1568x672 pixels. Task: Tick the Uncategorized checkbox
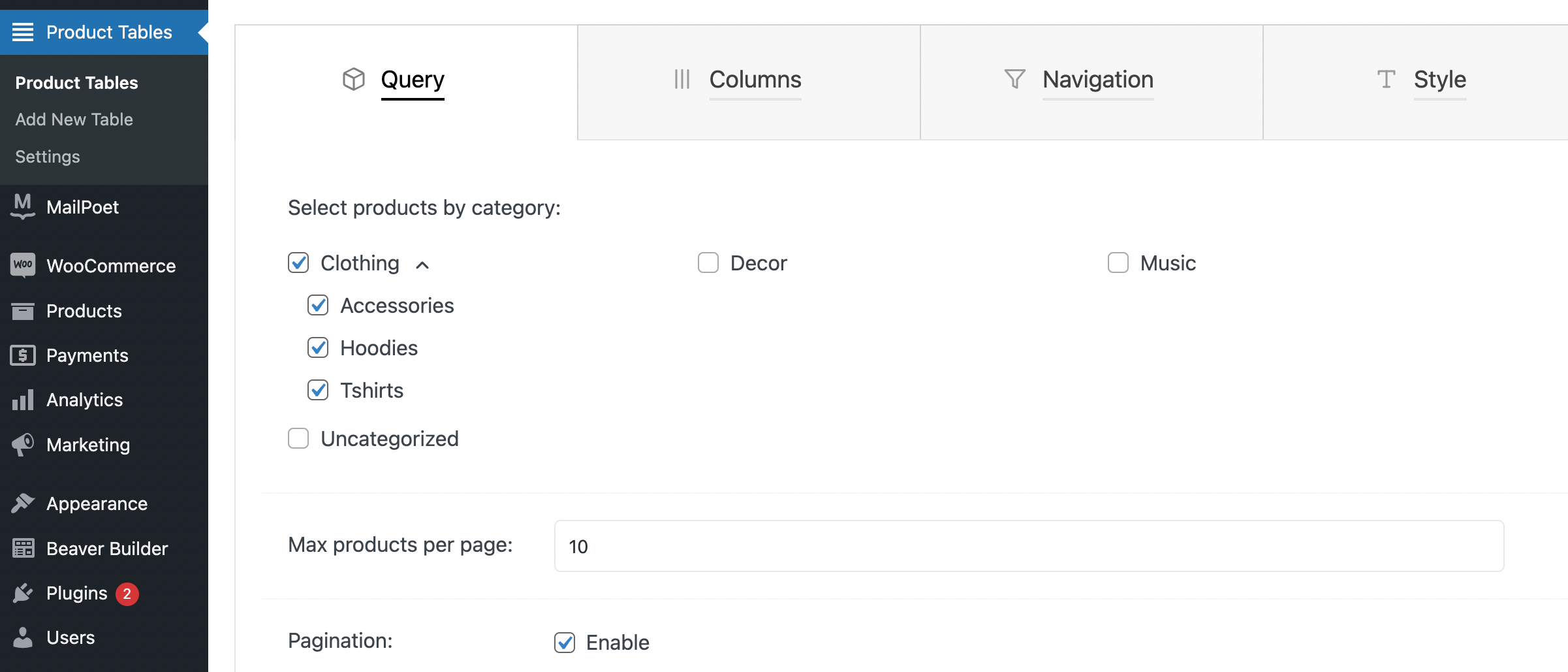[298, 438]
